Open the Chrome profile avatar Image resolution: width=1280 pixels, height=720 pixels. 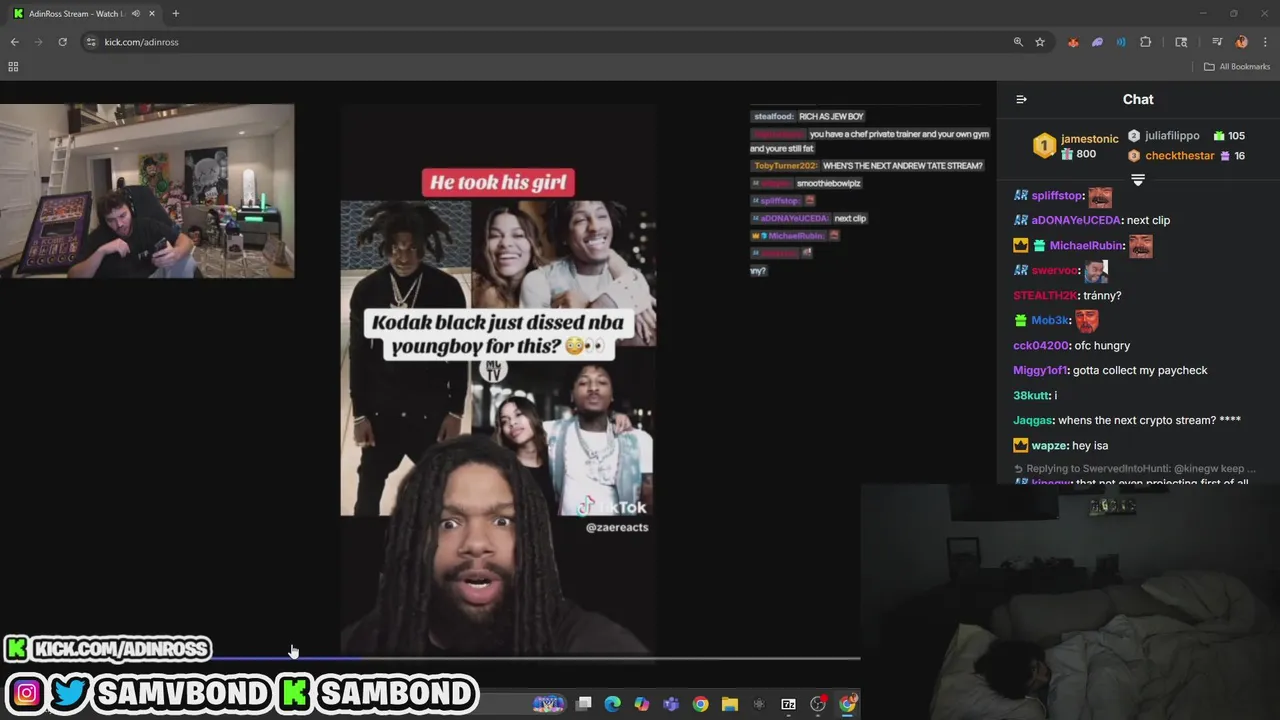(1241, 42)
